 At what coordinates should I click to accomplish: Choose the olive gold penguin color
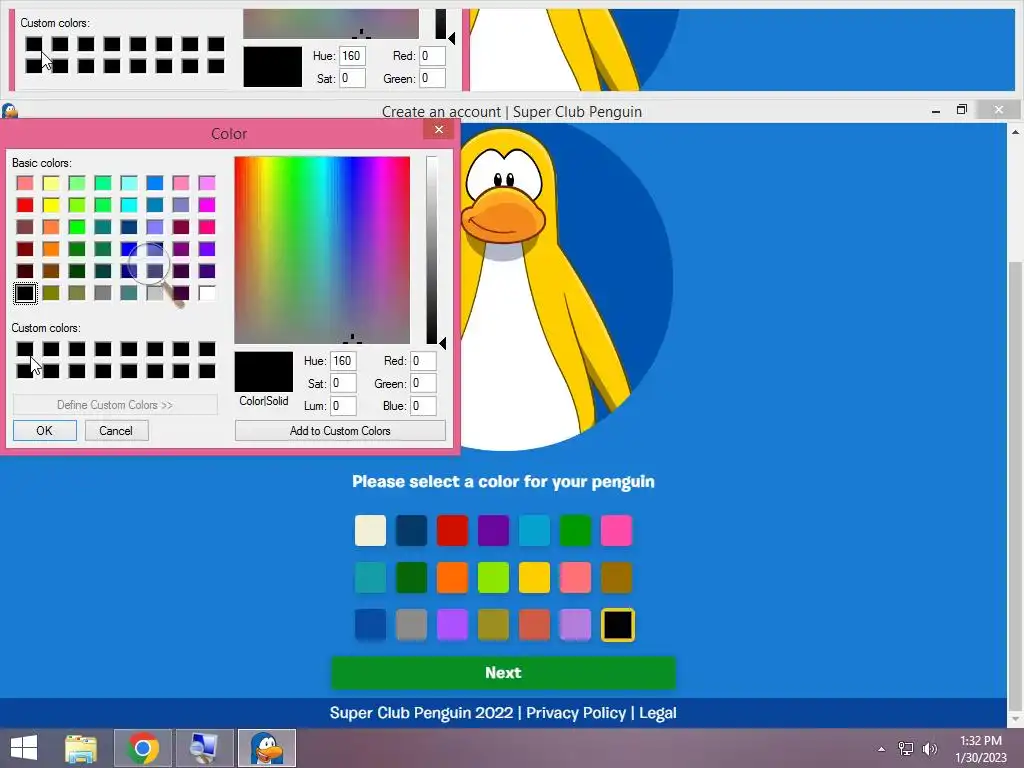pyautogui.click(x=493, y=625)
